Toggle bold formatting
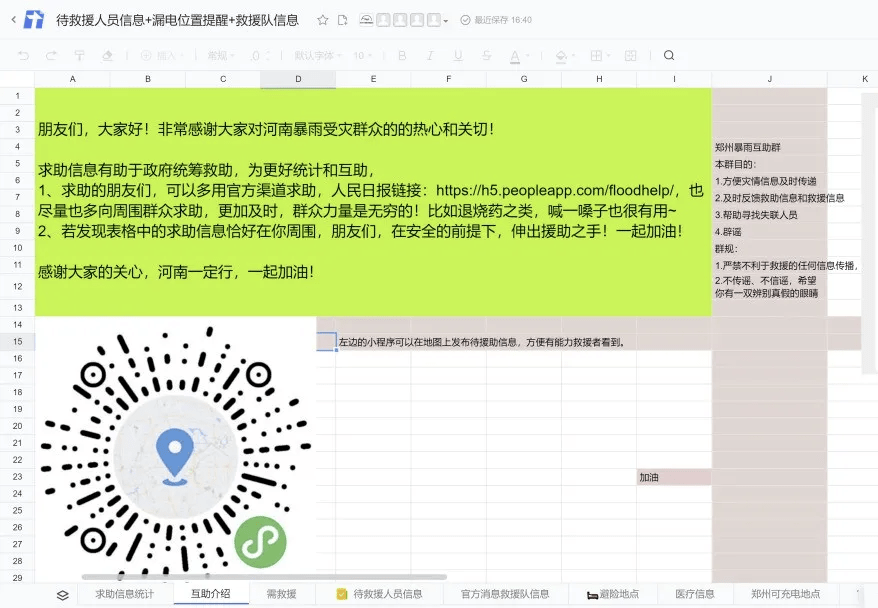Screen dimensions: 878x608 pos(402,55)
